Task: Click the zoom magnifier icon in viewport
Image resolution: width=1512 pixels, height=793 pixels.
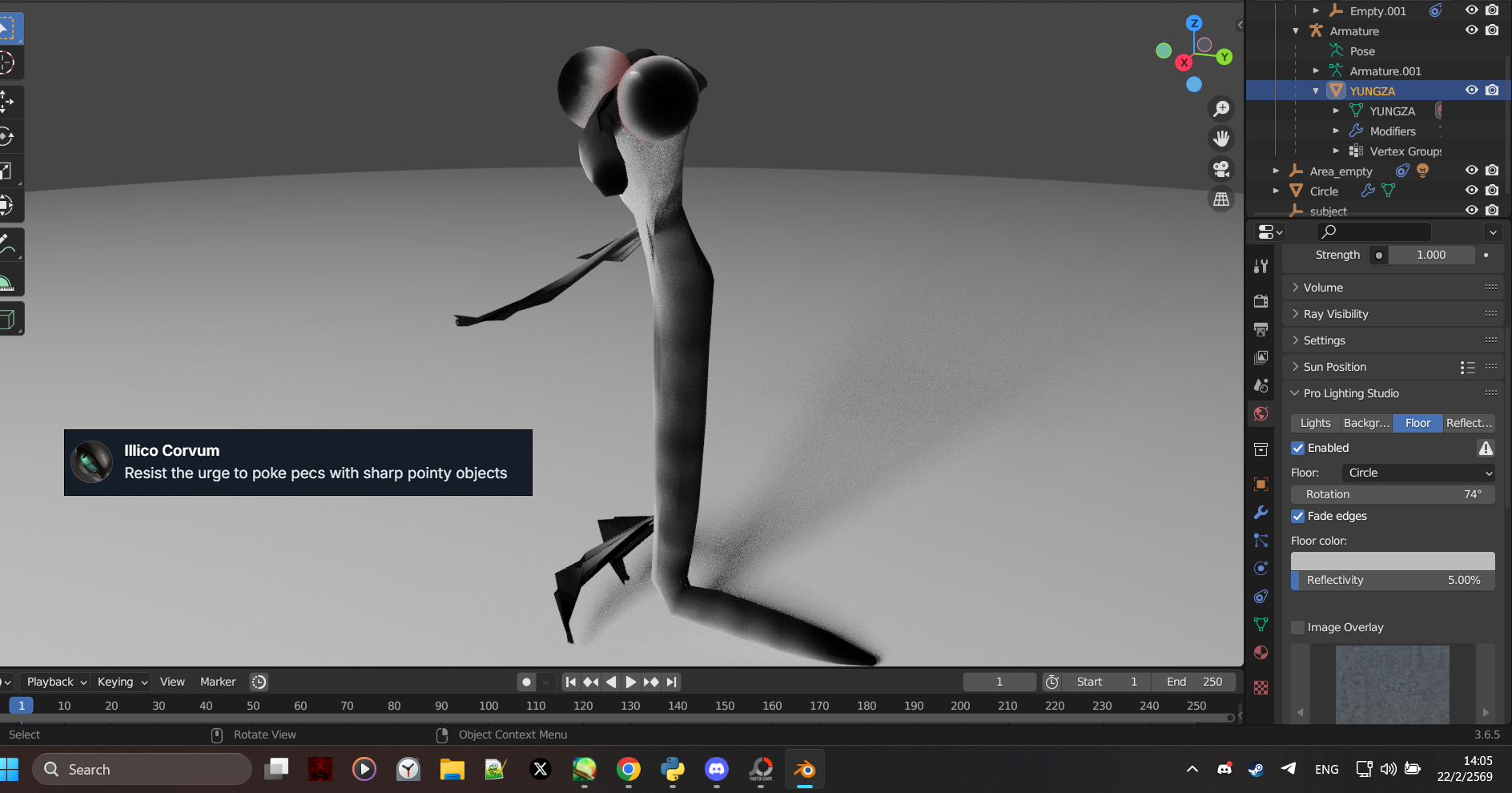Action: 1221,108
